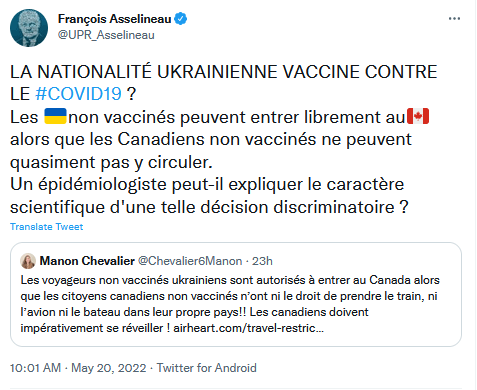The image size is (477, 390).
Task: Click the 23h timestamp of quoted tweet
Action: pyautogui.click(x=262, y=261)
